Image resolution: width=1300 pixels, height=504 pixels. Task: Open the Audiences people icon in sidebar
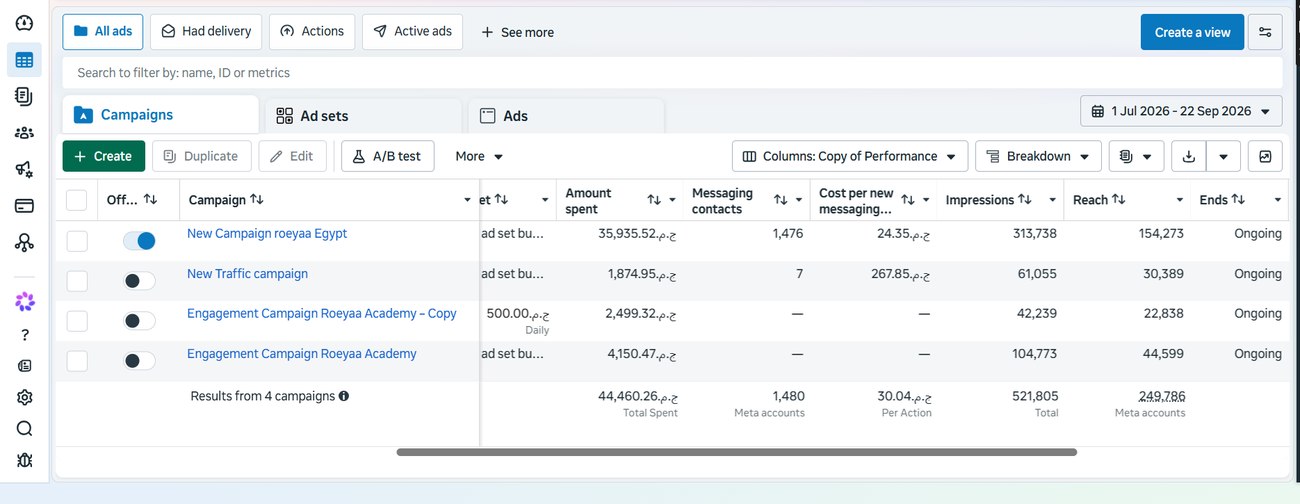pyautogui.click(x=24, y=132)
